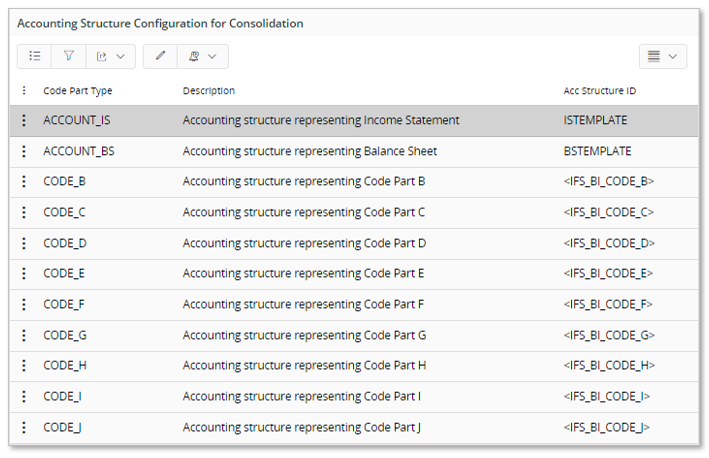Click three-dot menu for CODE_E row
This screenshot has height=458, width=709.
[24, 274]
